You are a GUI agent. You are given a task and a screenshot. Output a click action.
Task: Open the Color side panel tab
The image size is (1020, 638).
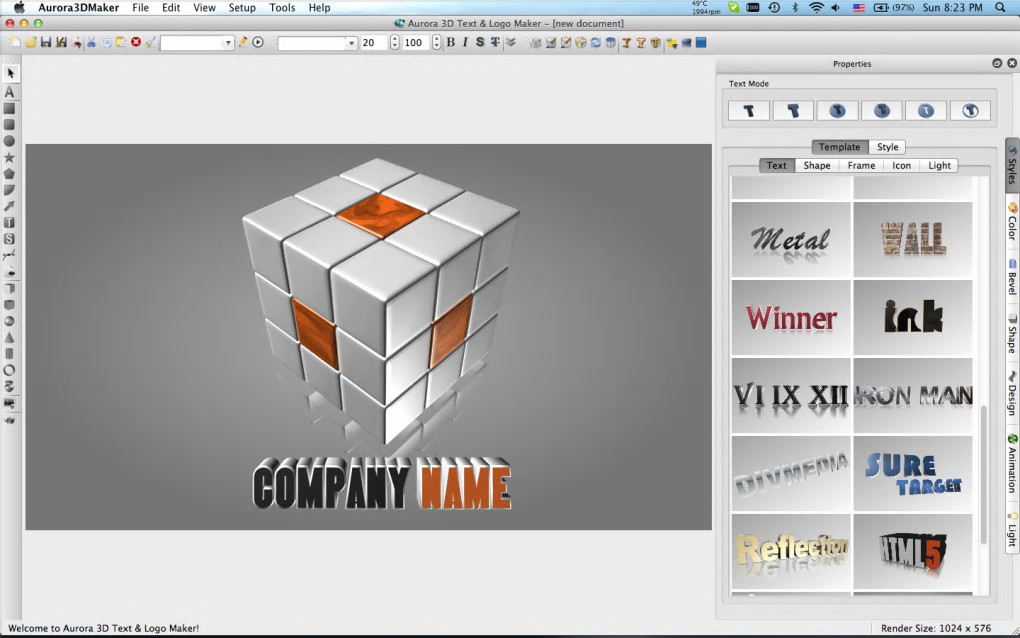(1012, 222)
